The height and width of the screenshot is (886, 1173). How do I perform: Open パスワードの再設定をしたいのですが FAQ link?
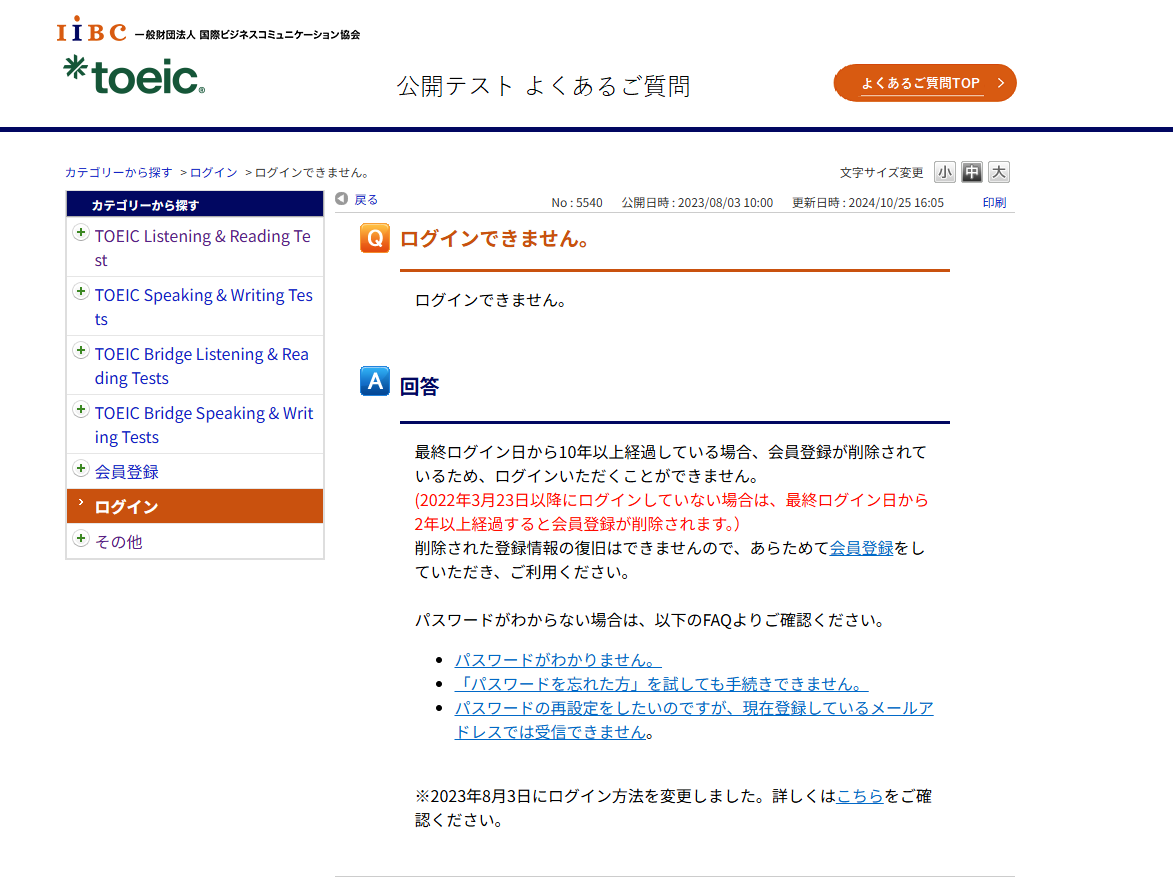click(x=694, y=720)
